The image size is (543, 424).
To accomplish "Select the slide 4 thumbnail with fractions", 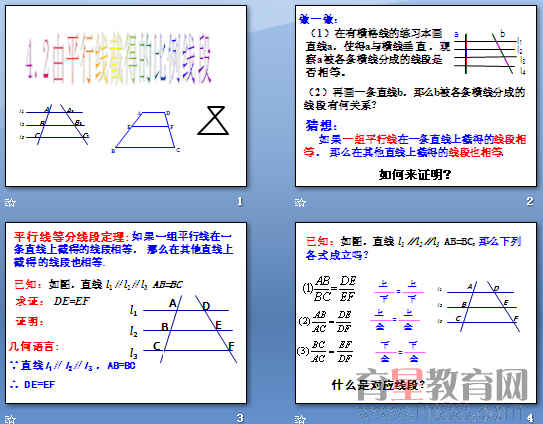I will [x=416, y=313].
